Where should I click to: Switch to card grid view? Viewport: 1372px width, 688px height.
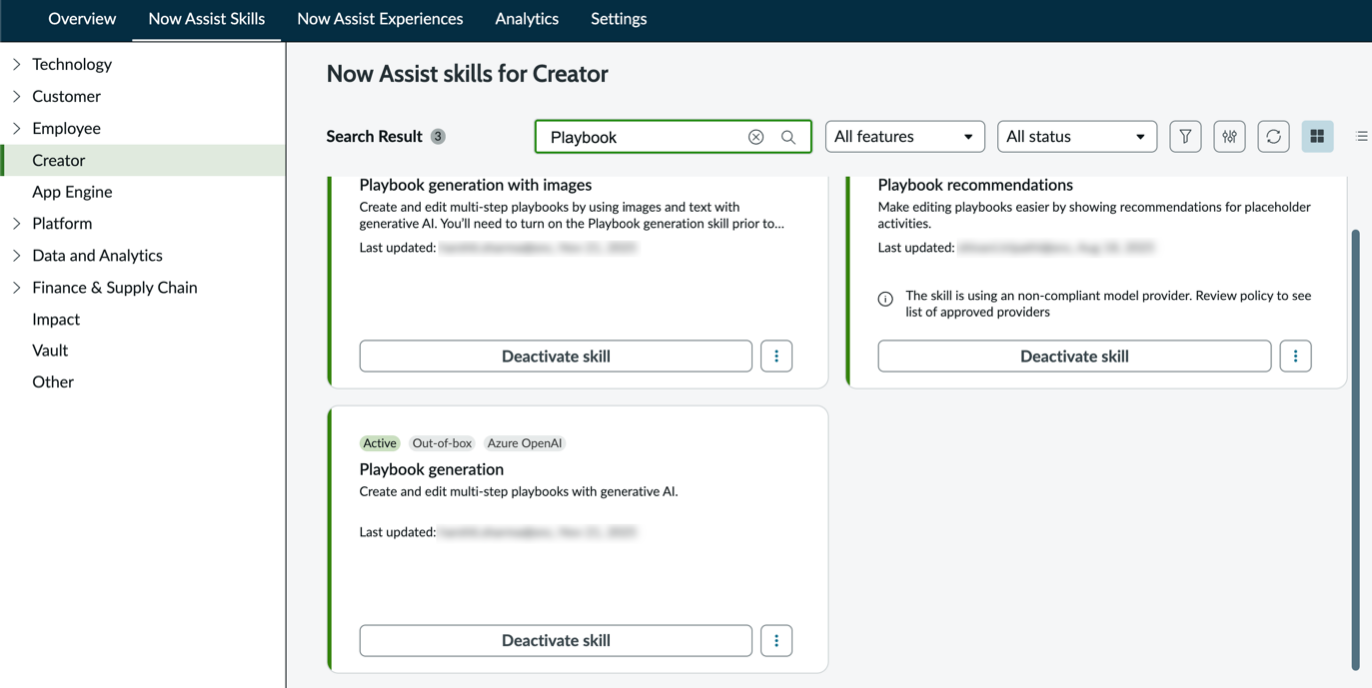[1317, 137]
